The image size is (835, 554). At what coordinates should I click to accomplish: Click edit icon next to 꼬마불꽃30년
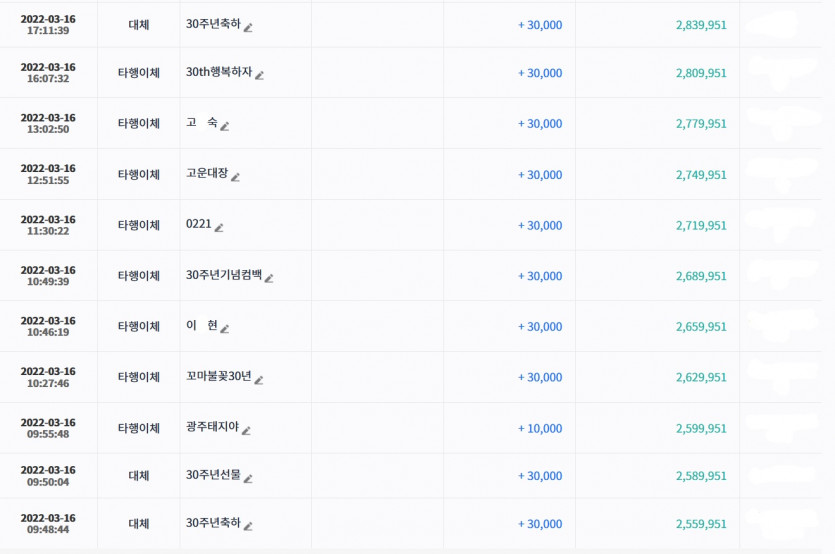(259, 380)
